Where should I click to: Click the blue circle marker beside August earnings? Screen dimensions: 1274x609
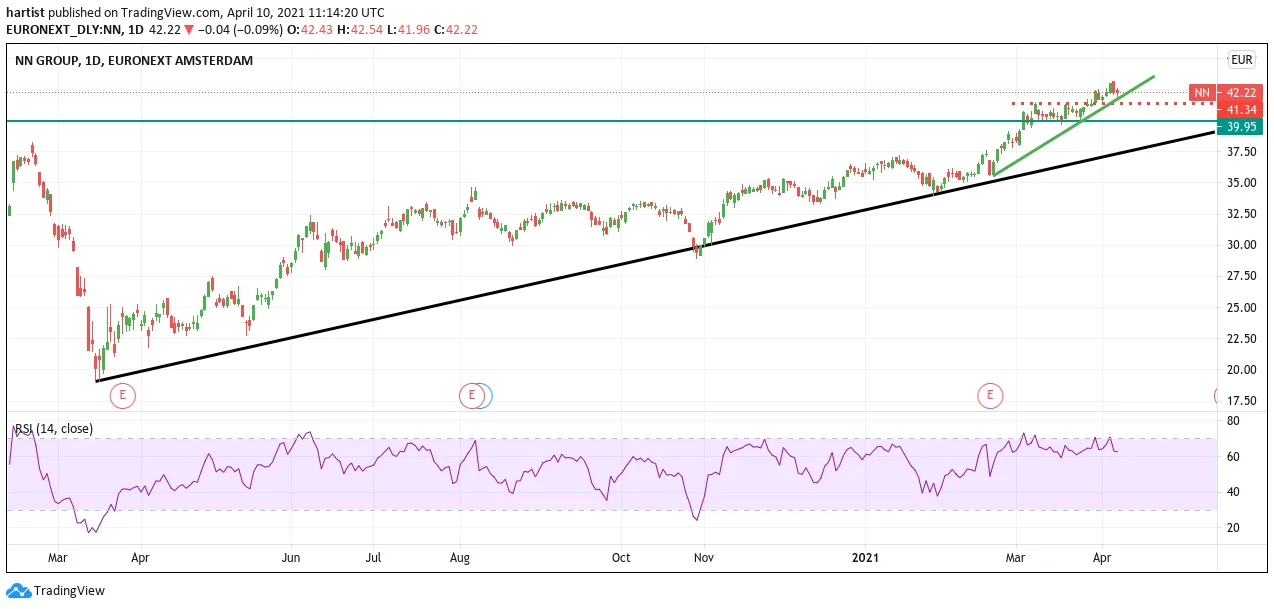pos(485,396)
